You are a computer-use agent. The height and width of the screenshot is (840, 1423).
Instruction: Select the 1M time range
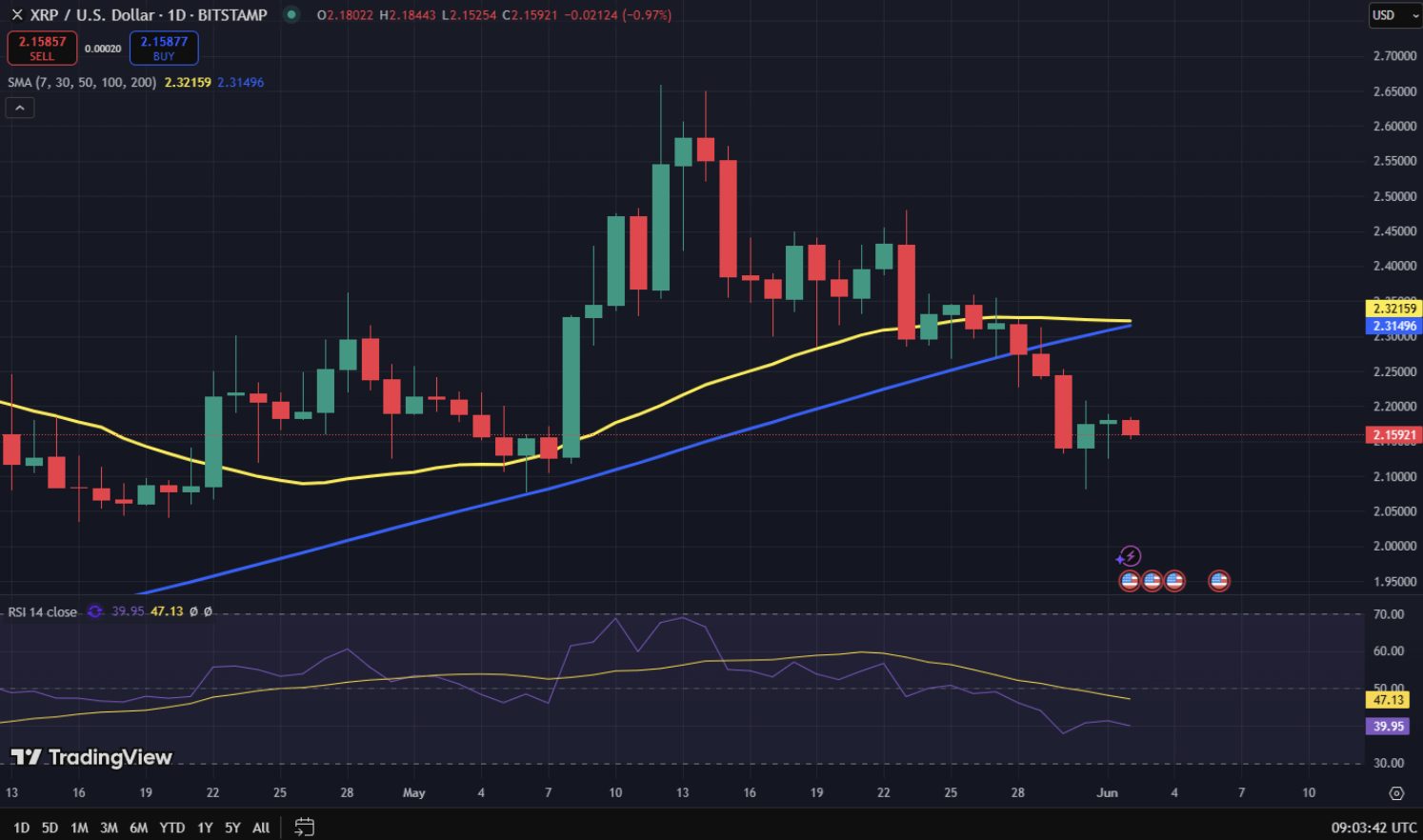pos(79,828)
